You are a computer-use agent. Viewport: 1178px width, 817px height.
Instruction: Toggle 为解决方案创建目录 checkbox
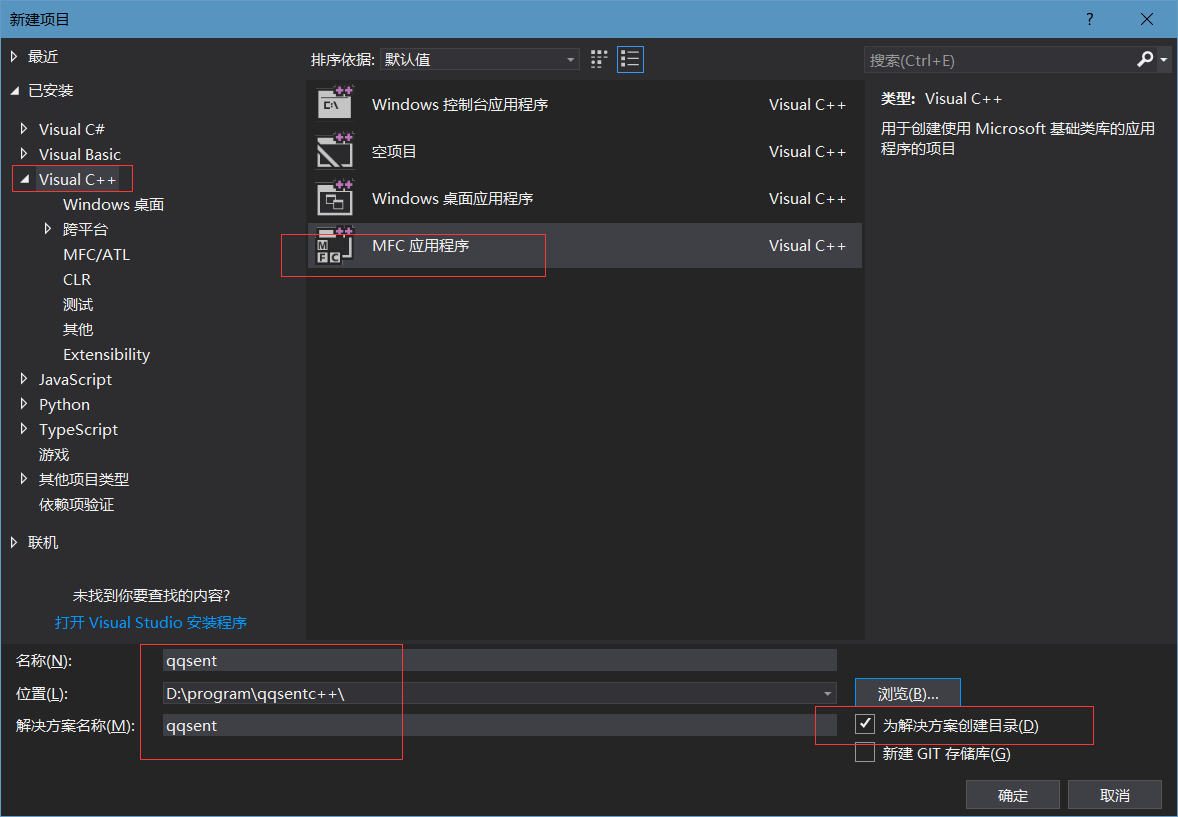865,725
